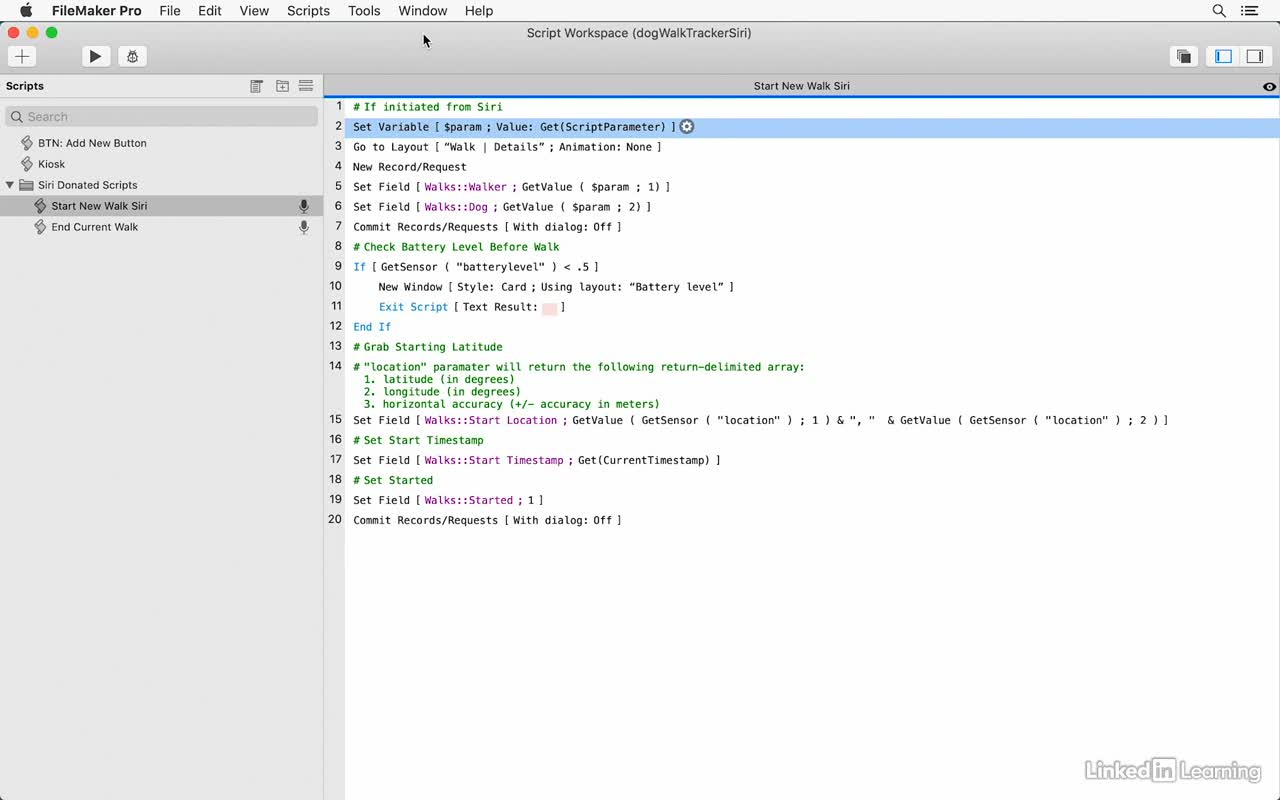Open the Scripts menu
The height and width of the screenshot is (800, 1280).
click(x=308, y=11)
